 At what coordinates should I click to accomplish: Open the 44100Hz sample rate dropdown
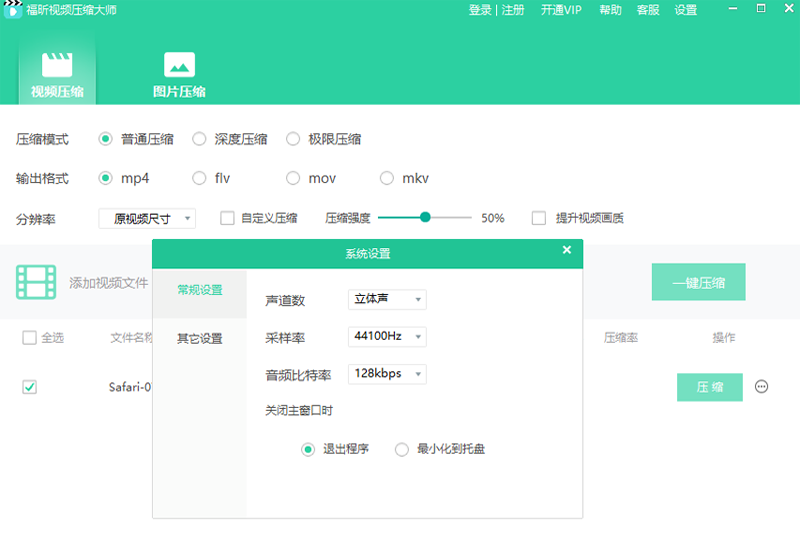tap(387, 337)
